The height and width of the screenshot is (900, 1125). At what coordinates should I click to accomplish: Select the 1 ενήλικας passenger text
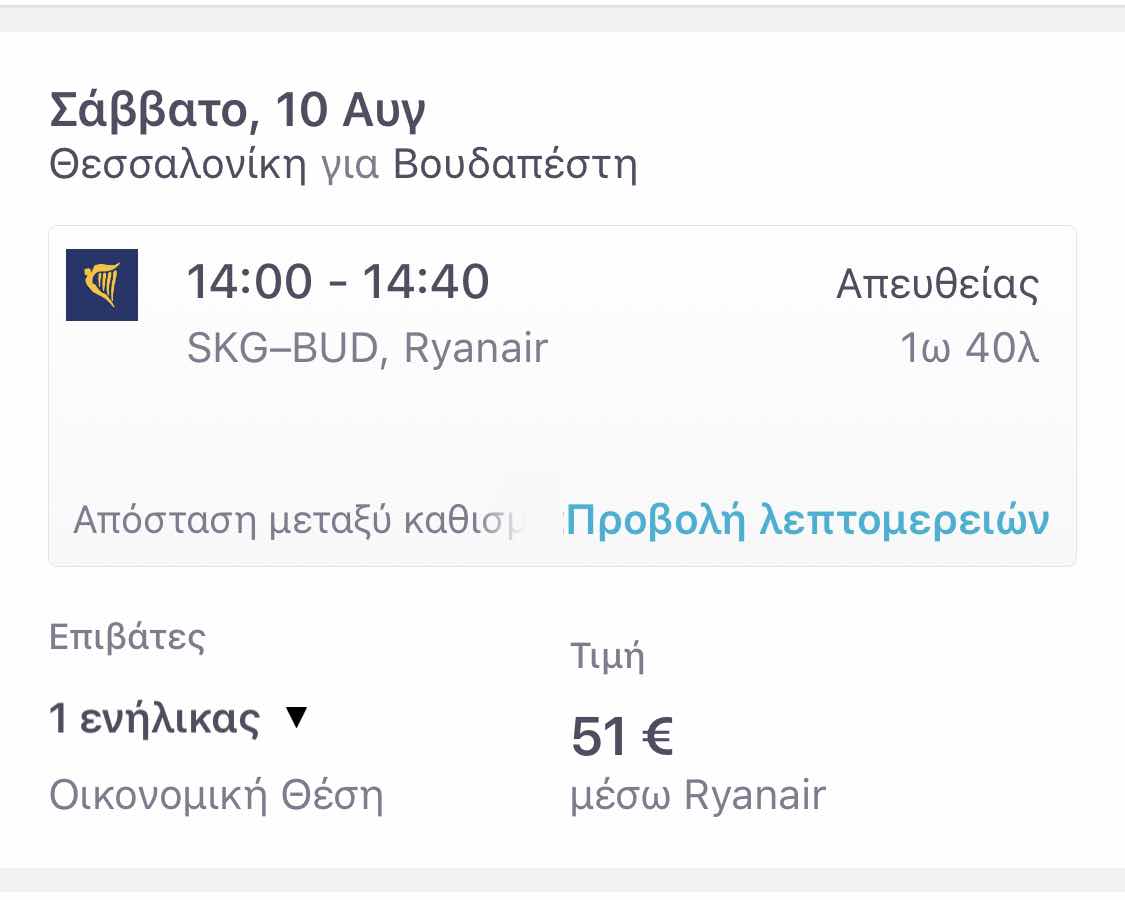[155, 719]
